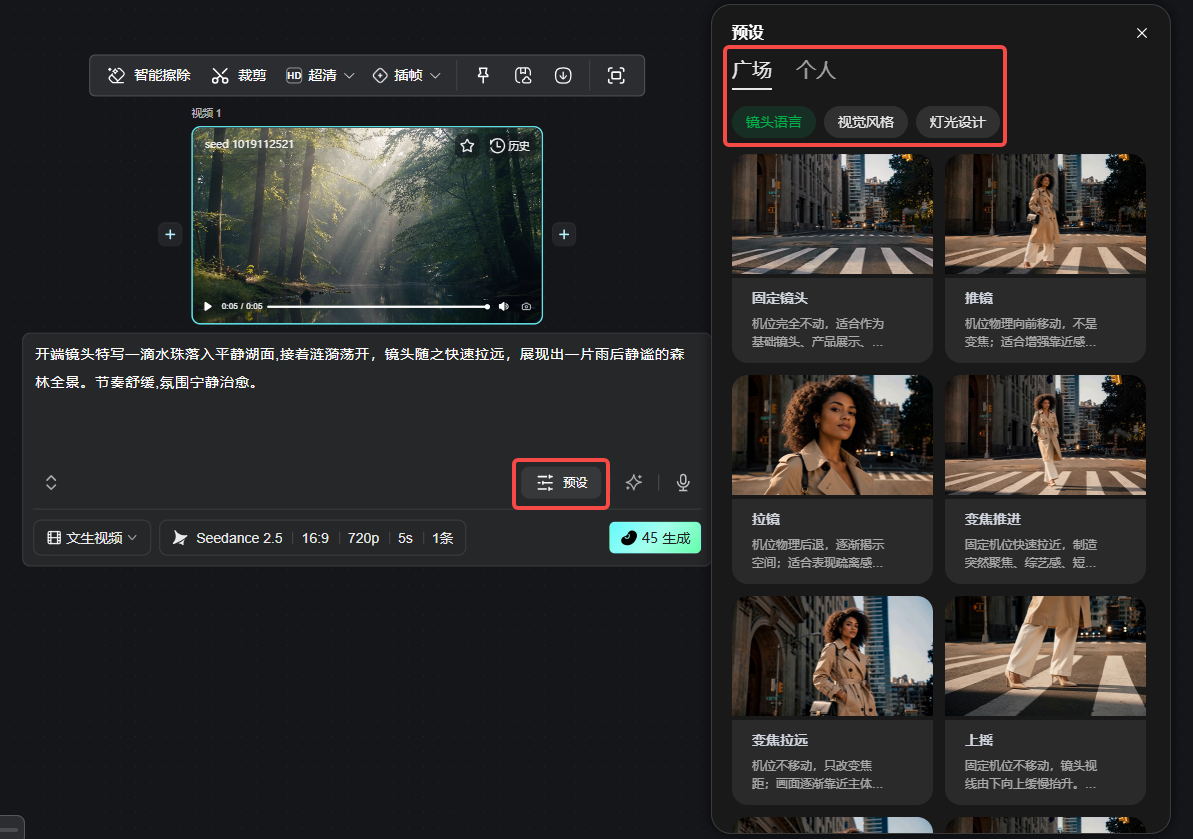The image size is (1193, 839).
Task: Click the plus button right of video
Action: 564,234
